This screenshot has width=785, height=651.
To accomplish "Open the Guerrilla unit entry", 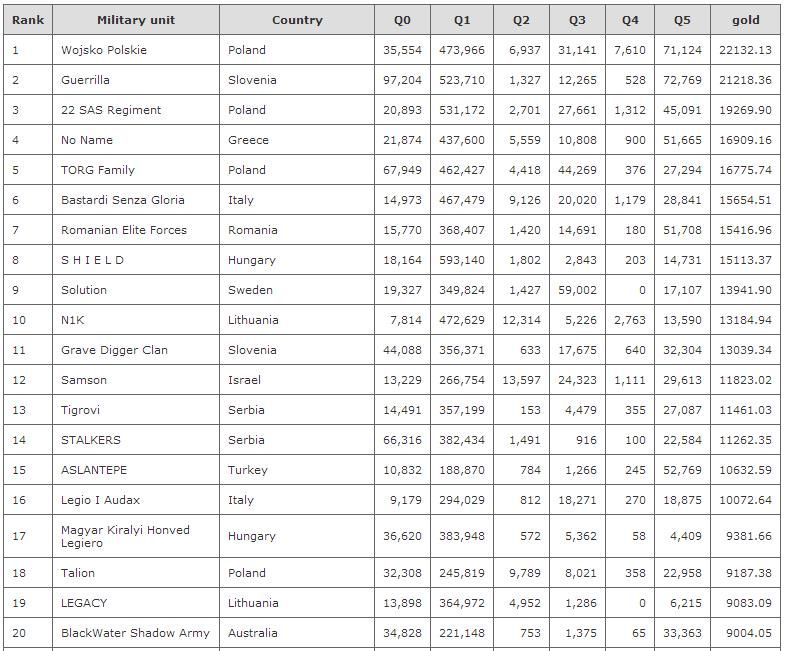I will point(85,80).
